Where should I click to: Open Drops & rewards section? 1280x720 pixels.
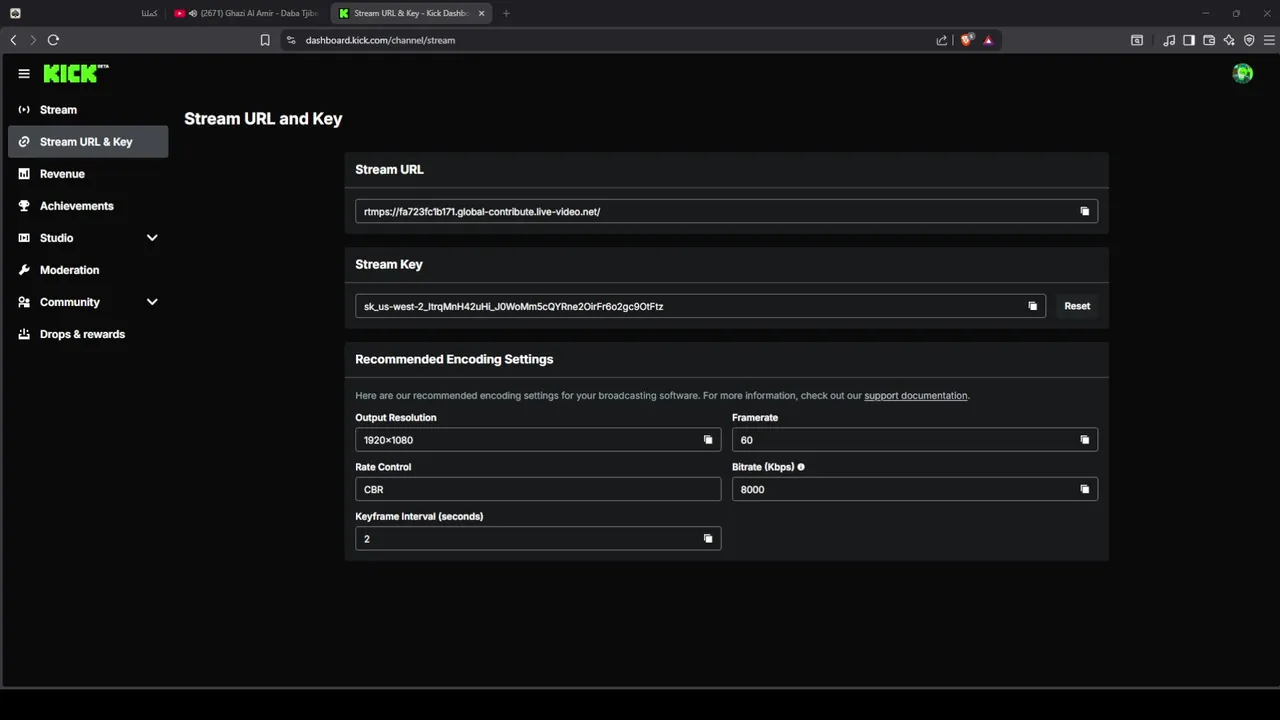tap(82, 334)
